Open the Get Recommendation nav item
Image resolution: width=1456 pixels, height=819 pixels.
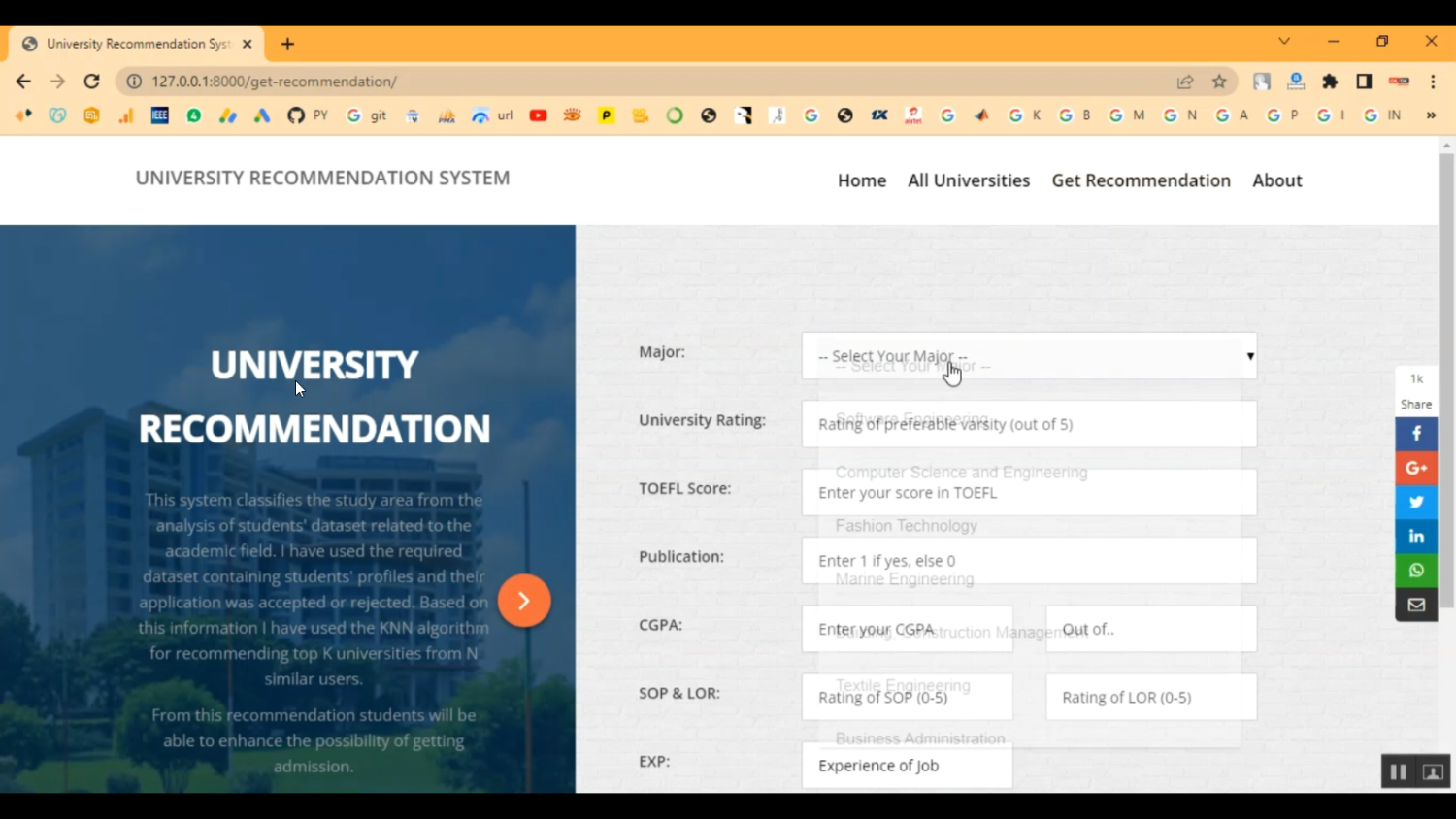tap(1142, 180)
